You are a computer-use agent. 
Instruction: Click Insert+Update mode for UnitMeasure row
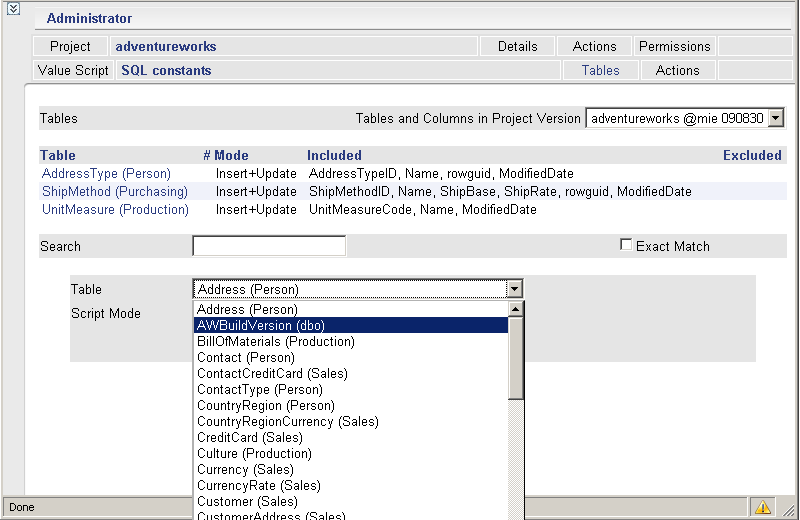point(256,210)
